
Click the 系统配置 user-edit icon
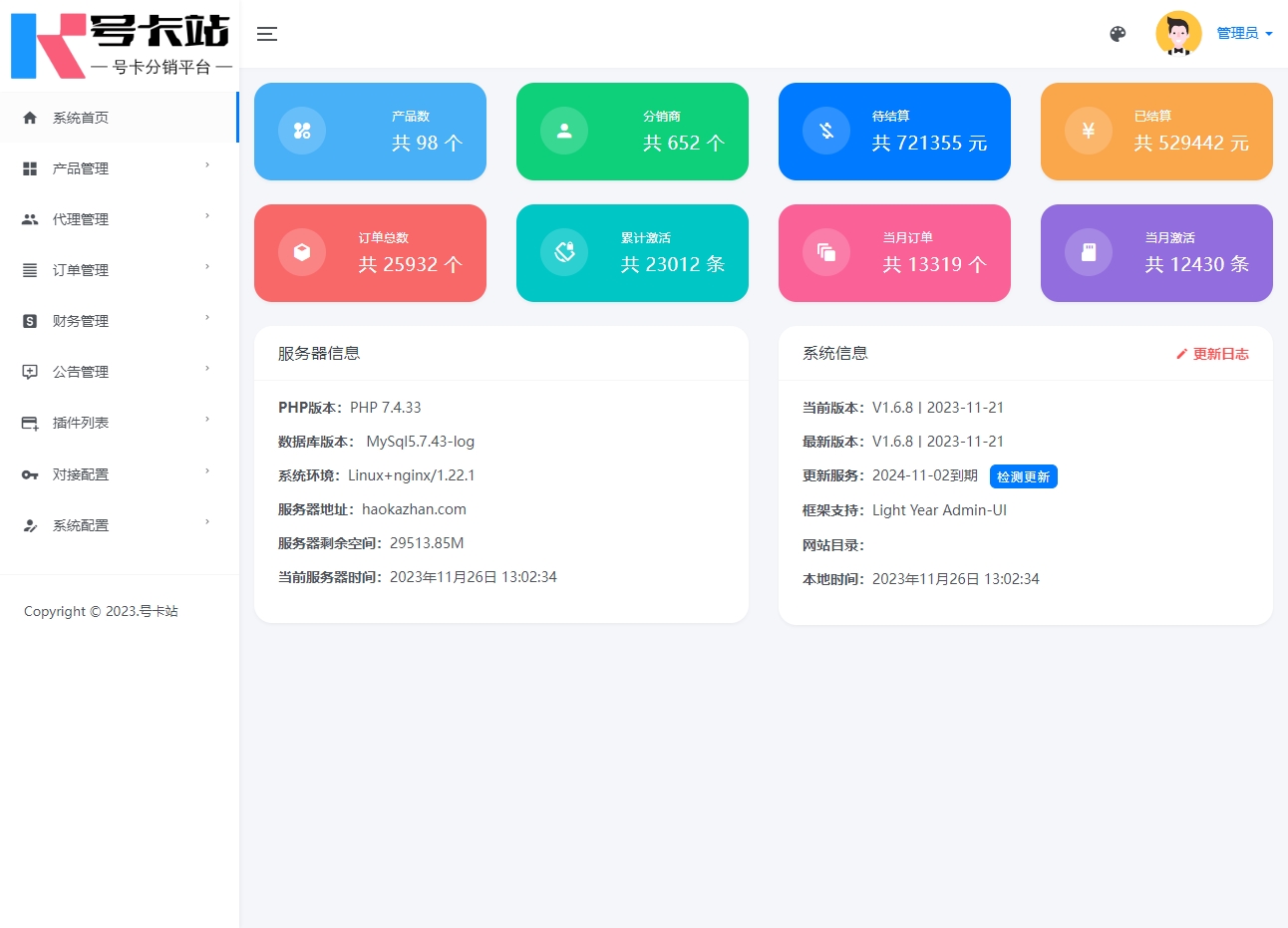coord(30,525)
